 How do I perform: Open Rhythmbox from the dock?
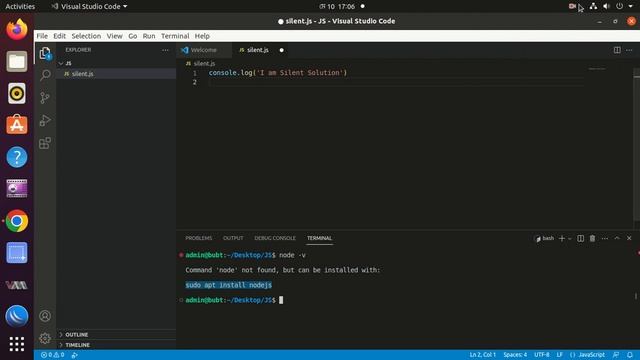[x=17, y=93]
